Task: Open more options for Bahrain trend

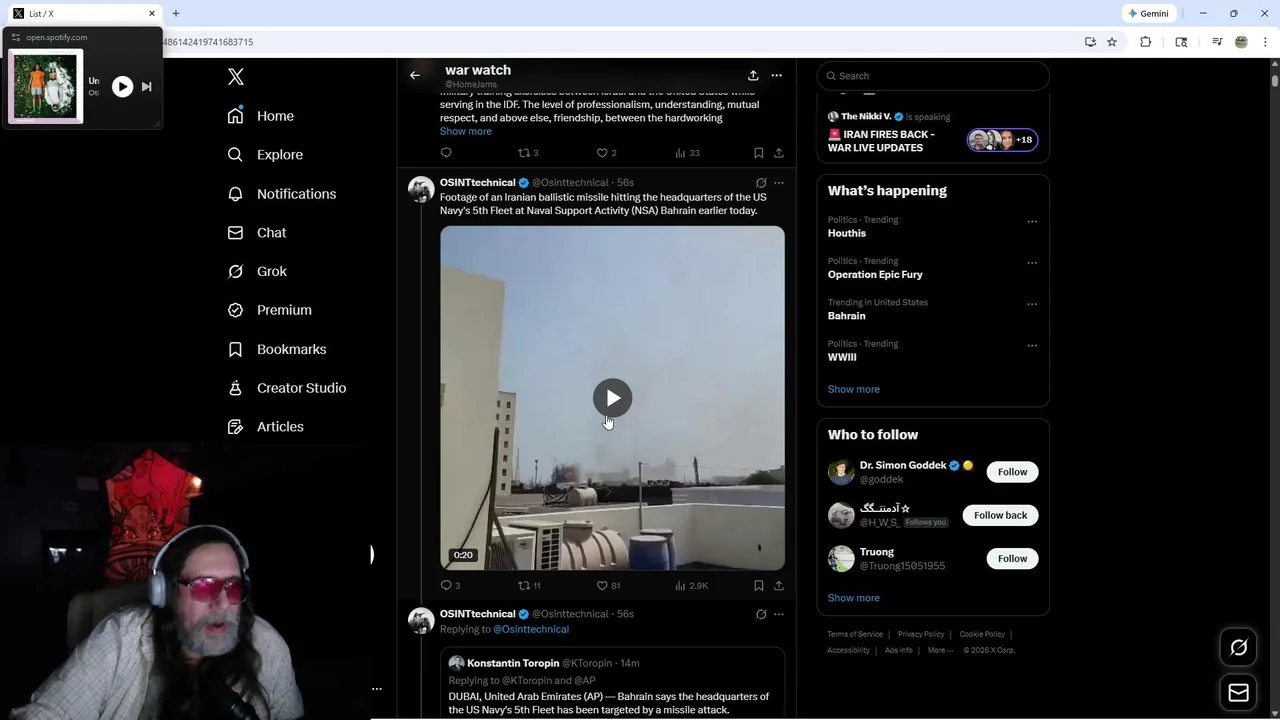Action: [1032, 304]
